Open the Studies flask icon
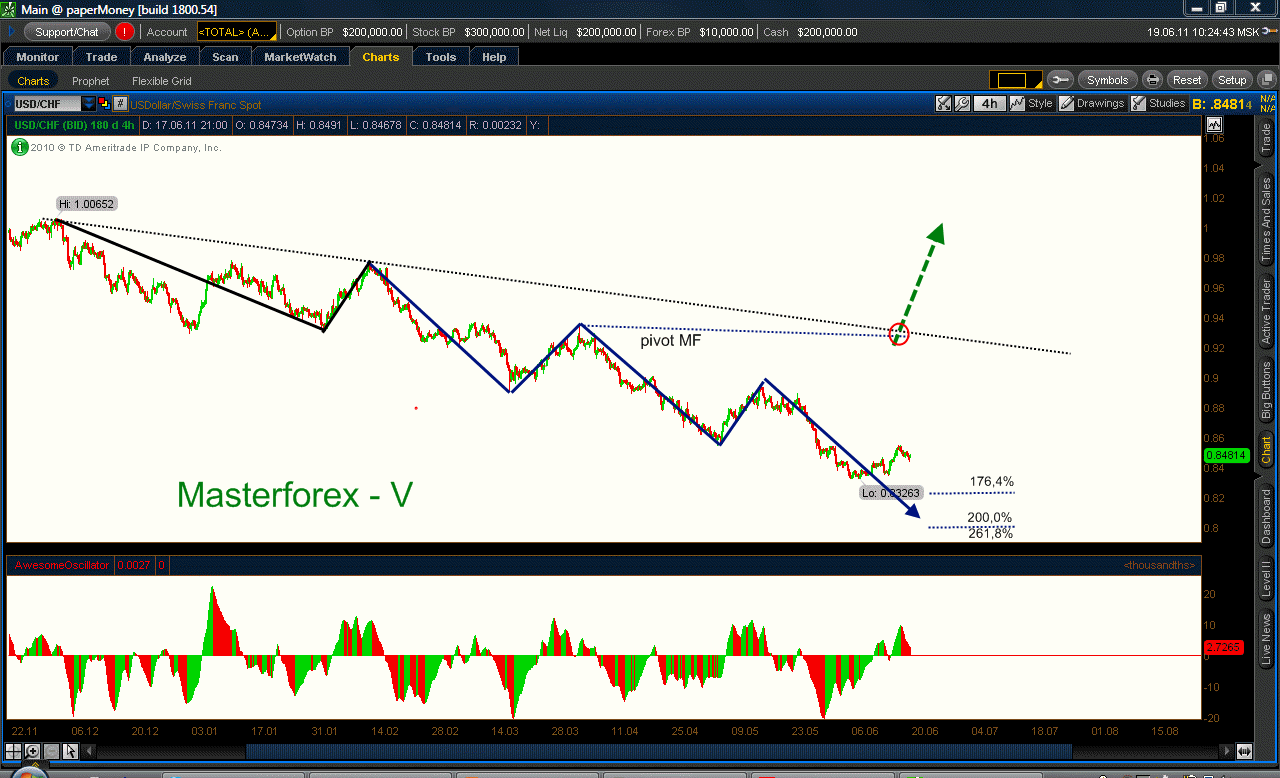 [1138, 103]
